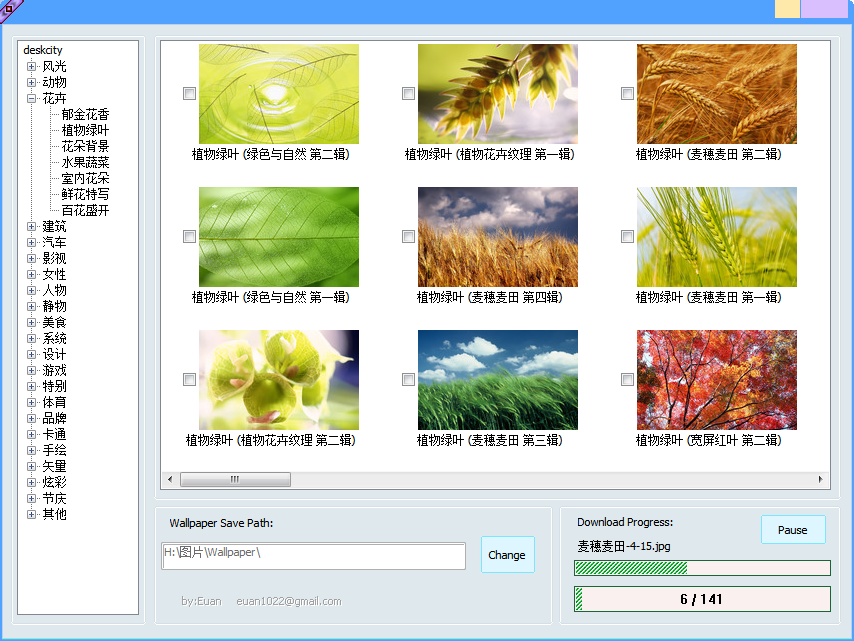Click the golden wheat under cloudy sky thumbnail

(497, 236)
